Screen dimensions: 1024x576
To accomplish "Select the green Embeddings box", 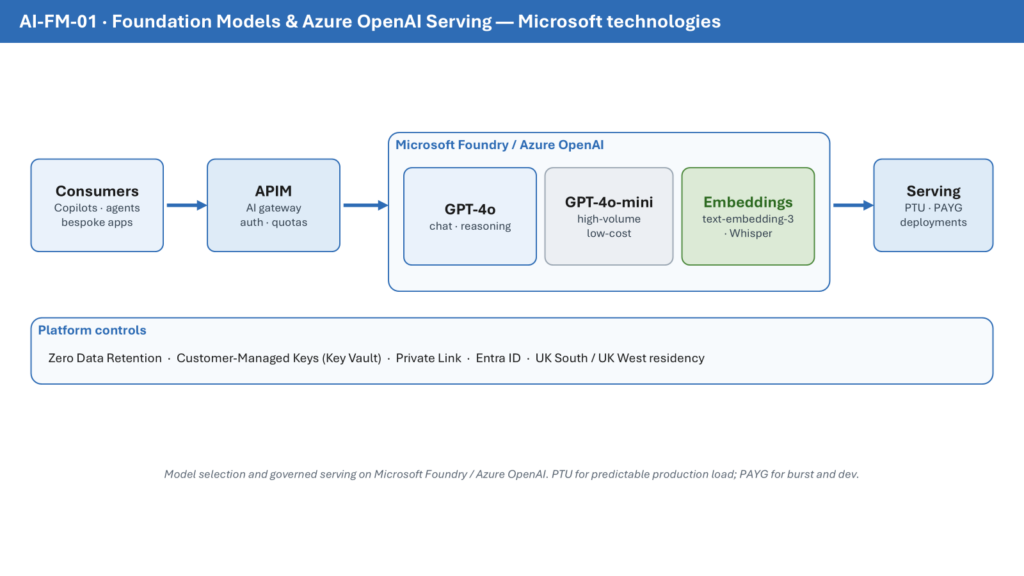I will coord(748,216).
